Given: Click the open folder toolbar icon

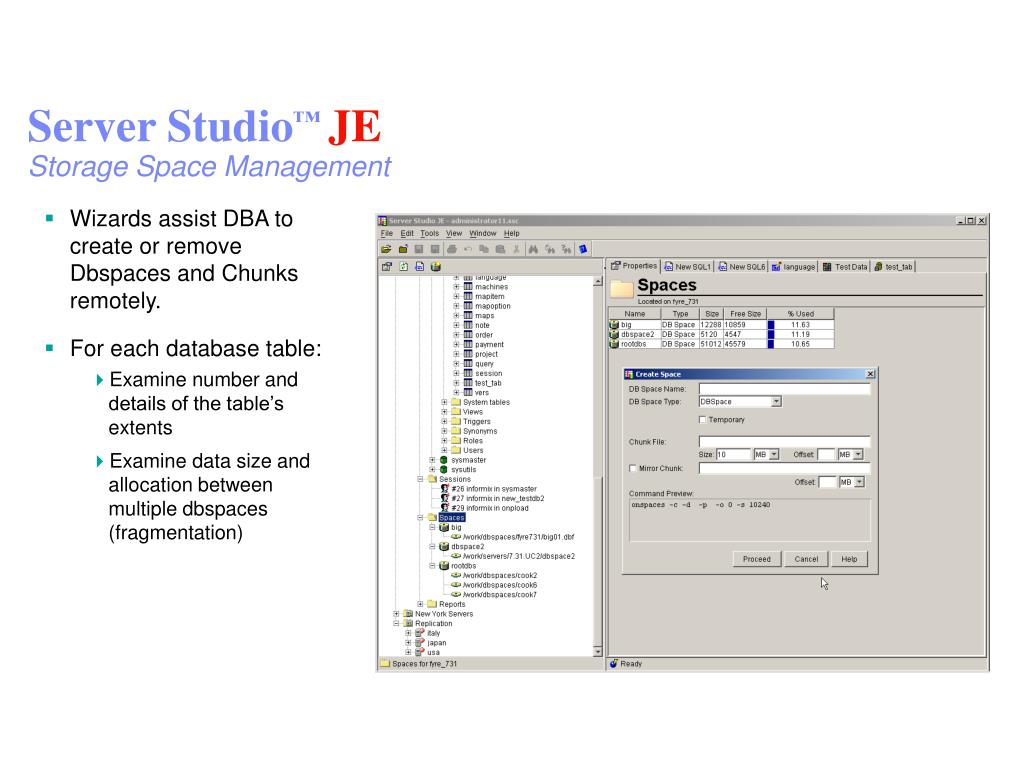Looking at the screenshot, I should pyautogui.click(x=386, y=249).
